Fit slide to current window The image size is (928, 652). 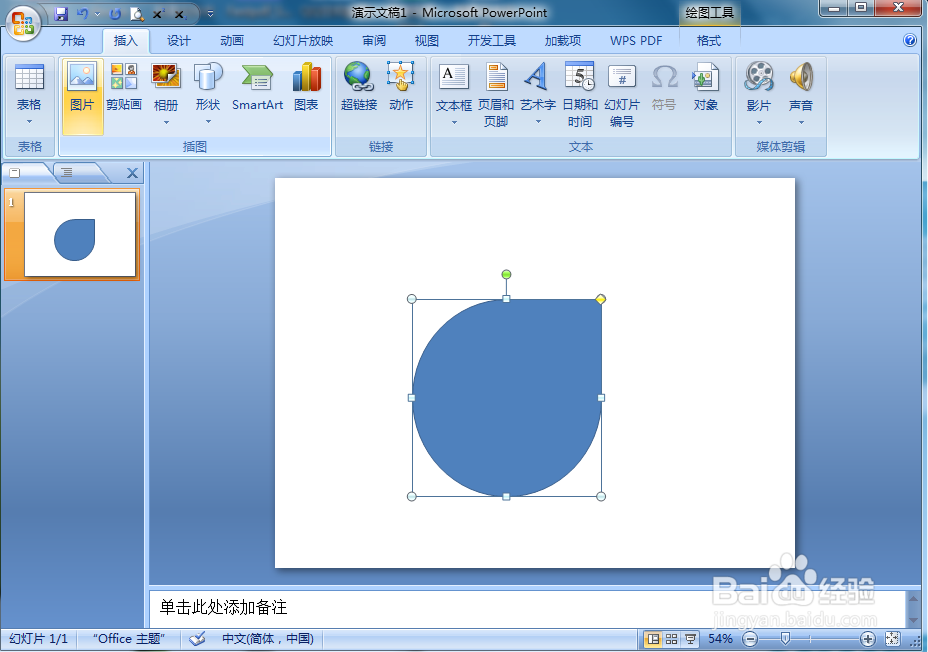pos(892,639)
